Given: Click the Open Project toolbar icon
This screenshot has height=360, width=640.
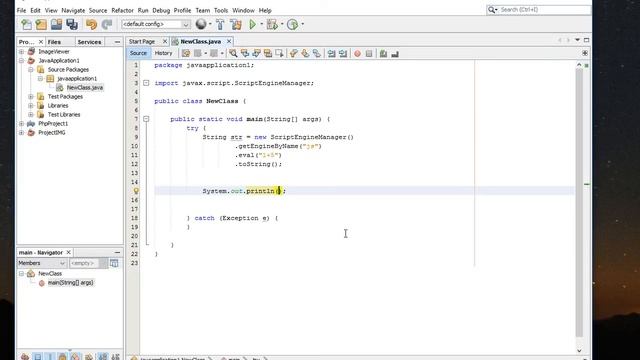Looking at the screenshot, I should tap(56, 24).
